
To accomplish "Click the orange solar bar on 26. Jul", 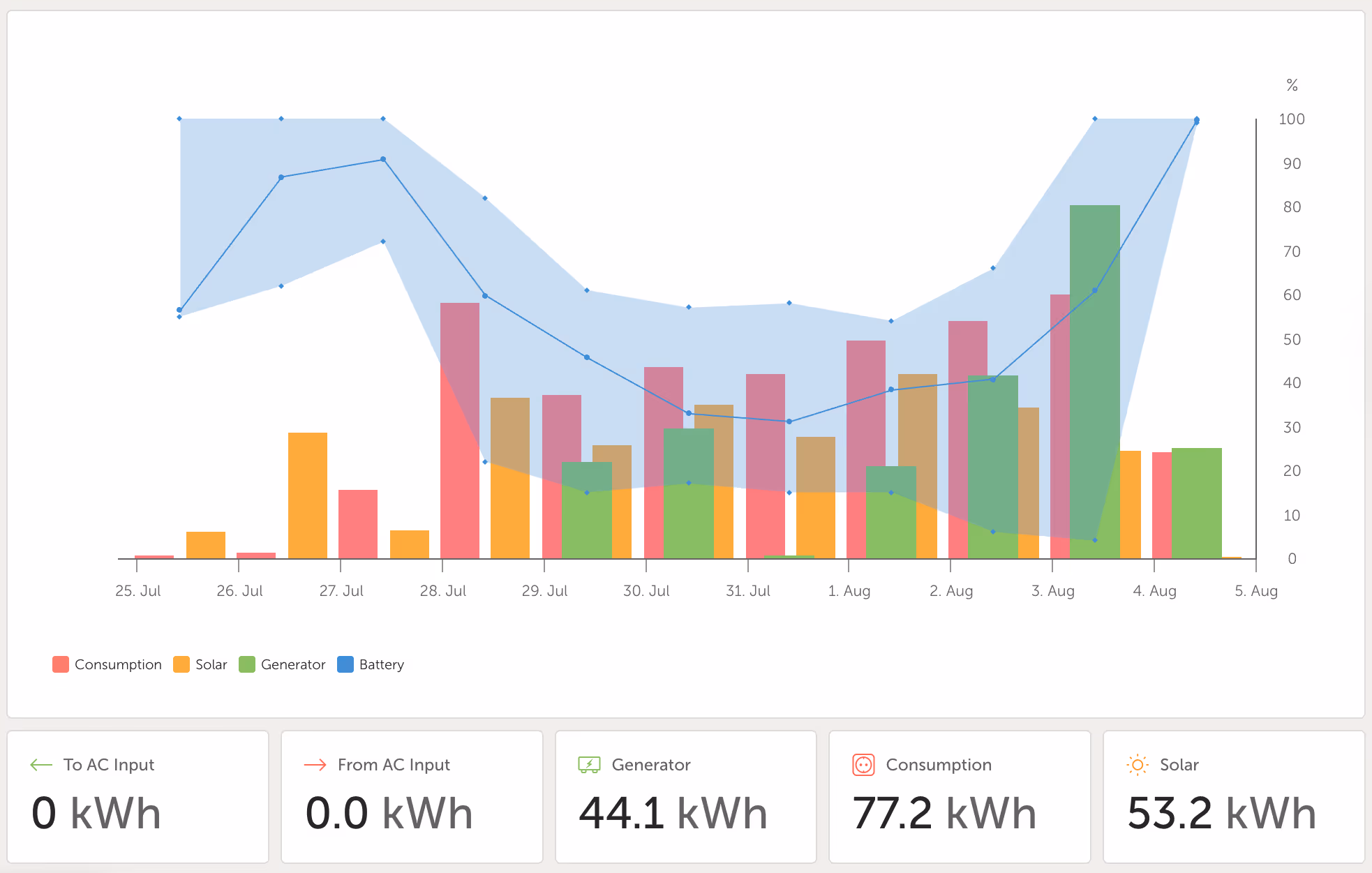I will click(308, 495).
